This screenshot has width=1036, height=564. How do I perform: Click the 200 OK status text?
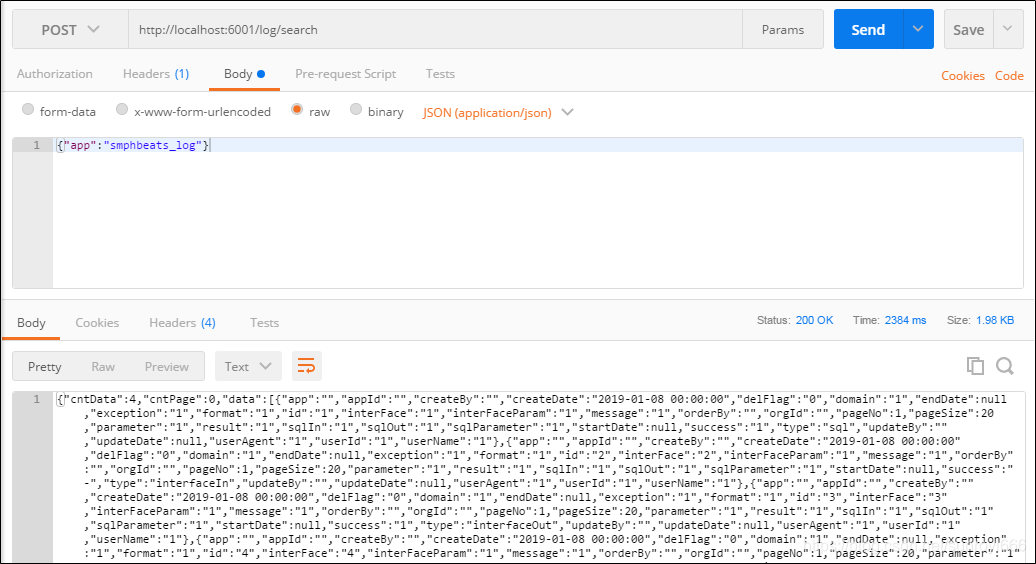[x=814, y=320]
